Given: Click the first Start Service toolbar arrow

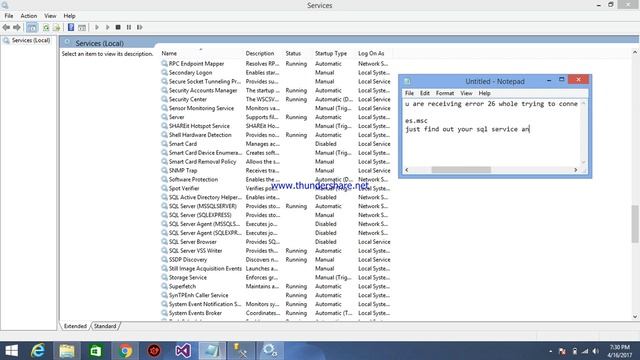Looking at the screenshot, I should pyautogui.click(x=97, y=27).
